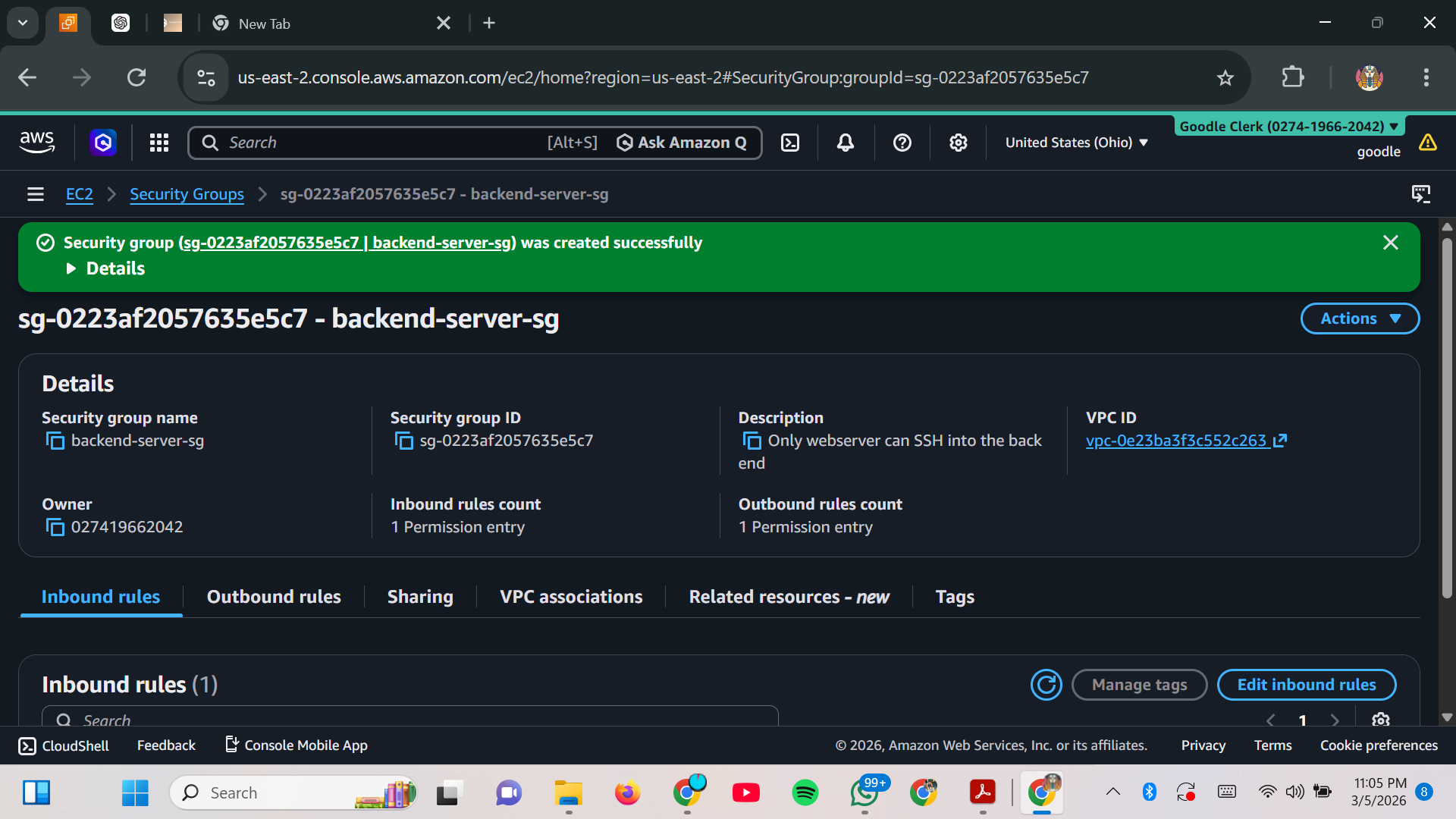View site information icon in address bar
The image size is (1456, 819).
click(x=206, y=77)
